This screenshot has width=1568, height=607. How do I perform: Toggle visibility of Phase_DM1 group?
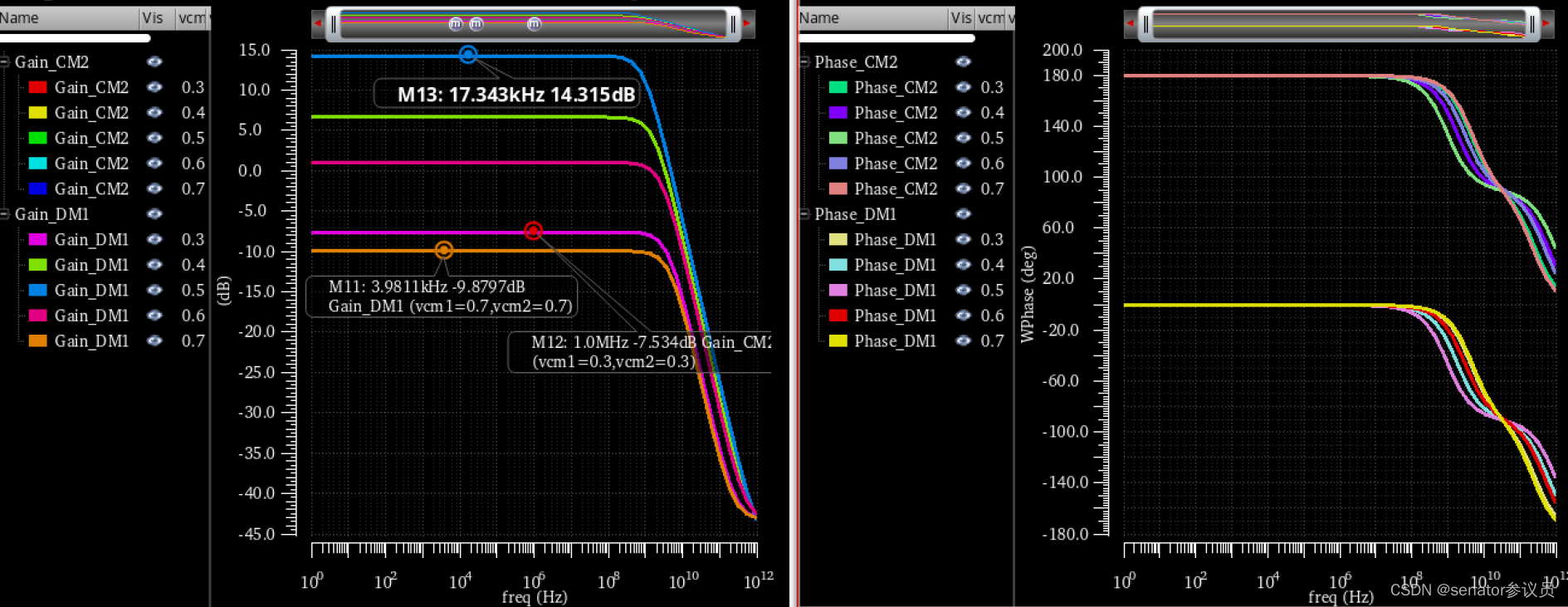click(963, 213)
